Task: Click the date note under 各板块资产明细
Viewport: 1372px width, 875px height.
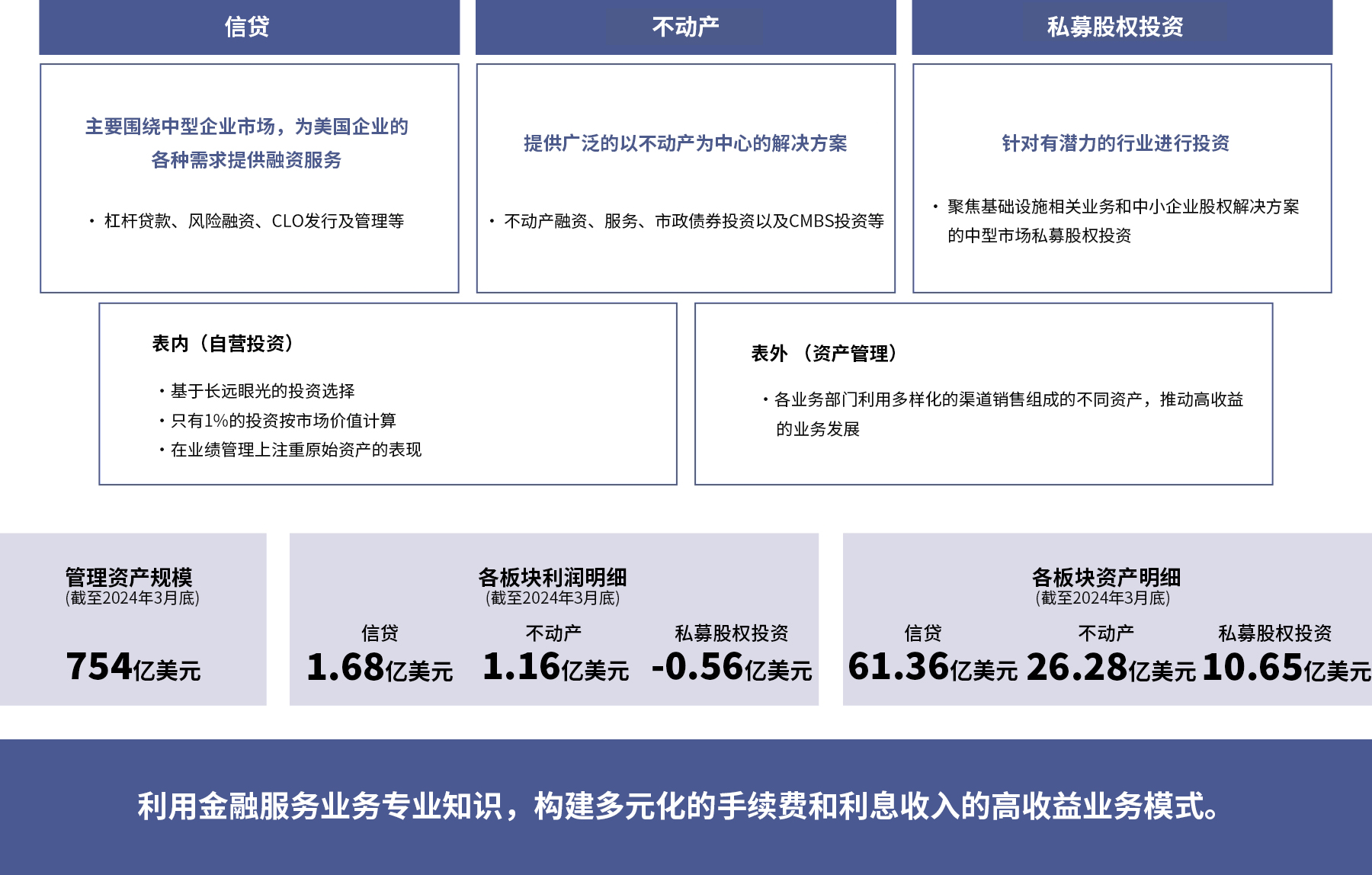Action: point(1102,598)
